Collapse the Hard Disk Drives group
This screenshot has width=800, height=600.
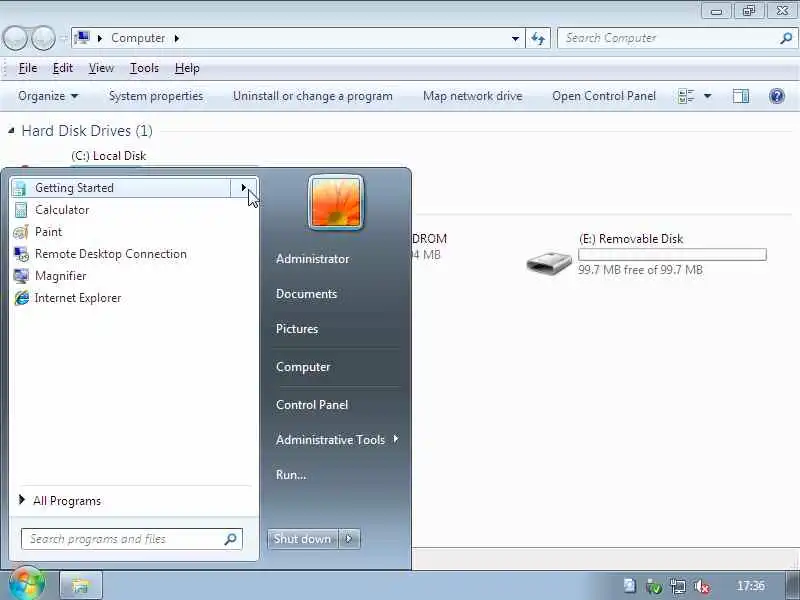point(11,131)
